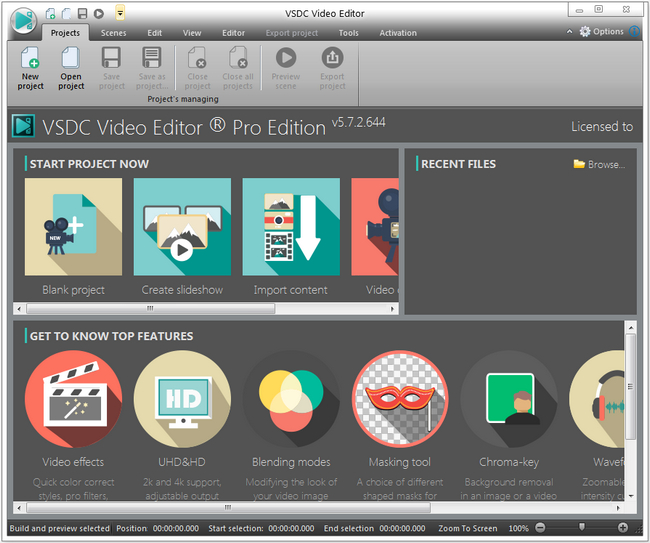Click the Save project ribbon icon

112,58
